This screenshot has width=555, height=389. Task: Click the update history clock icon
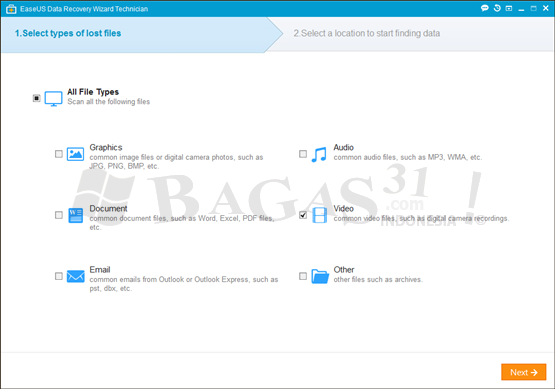tap(497, 8)
